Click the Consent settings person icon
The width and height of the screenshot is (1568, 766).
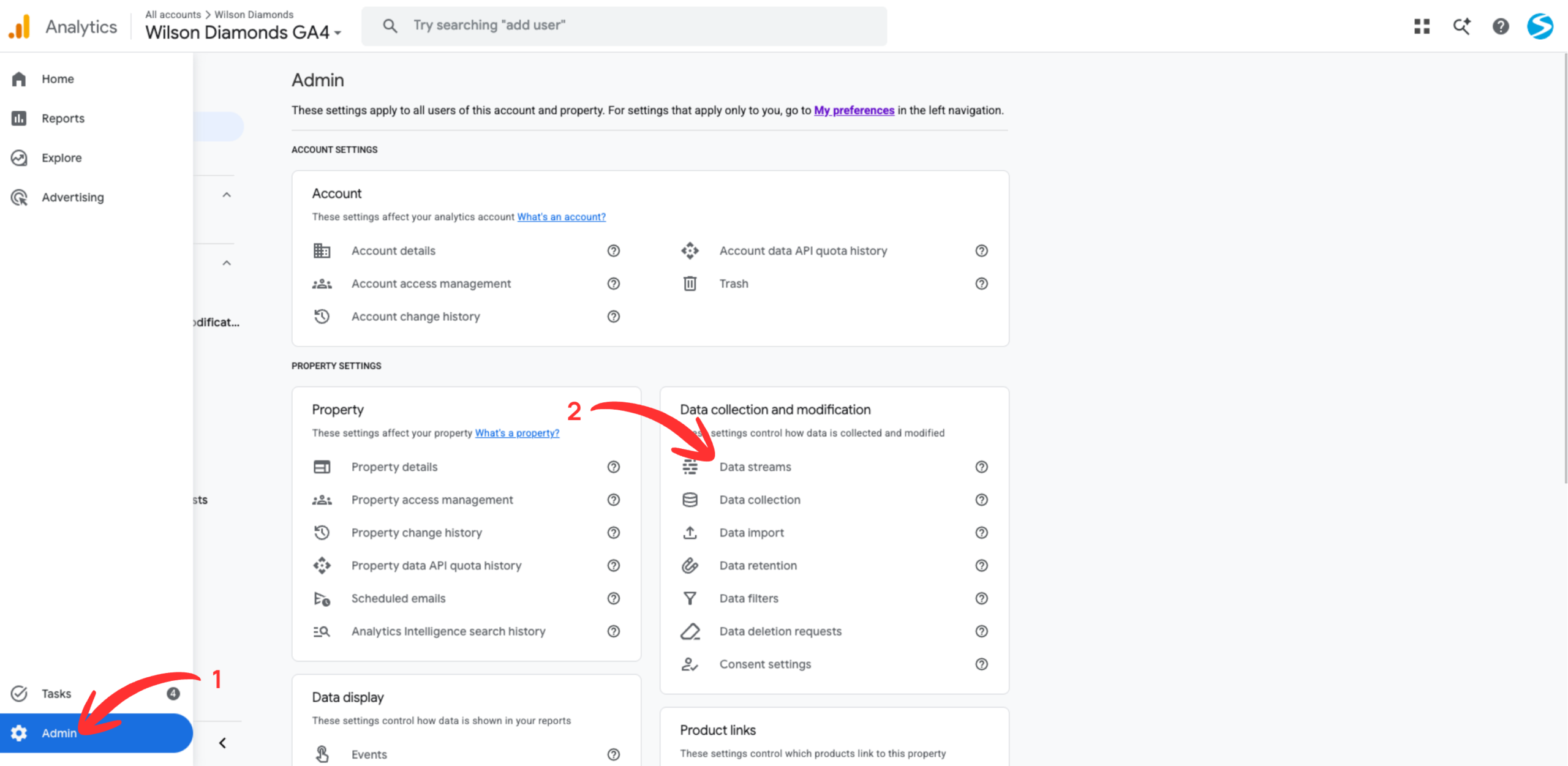690,664
